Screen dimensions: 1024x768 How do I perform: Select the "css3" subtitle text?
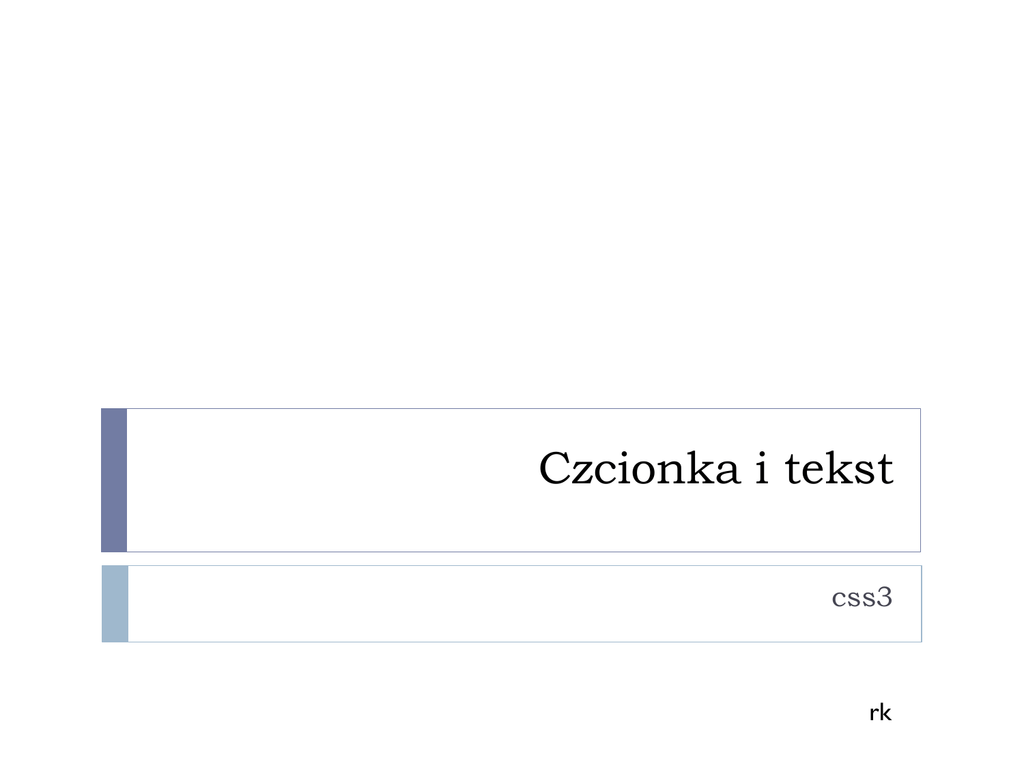tap(861, 598)
